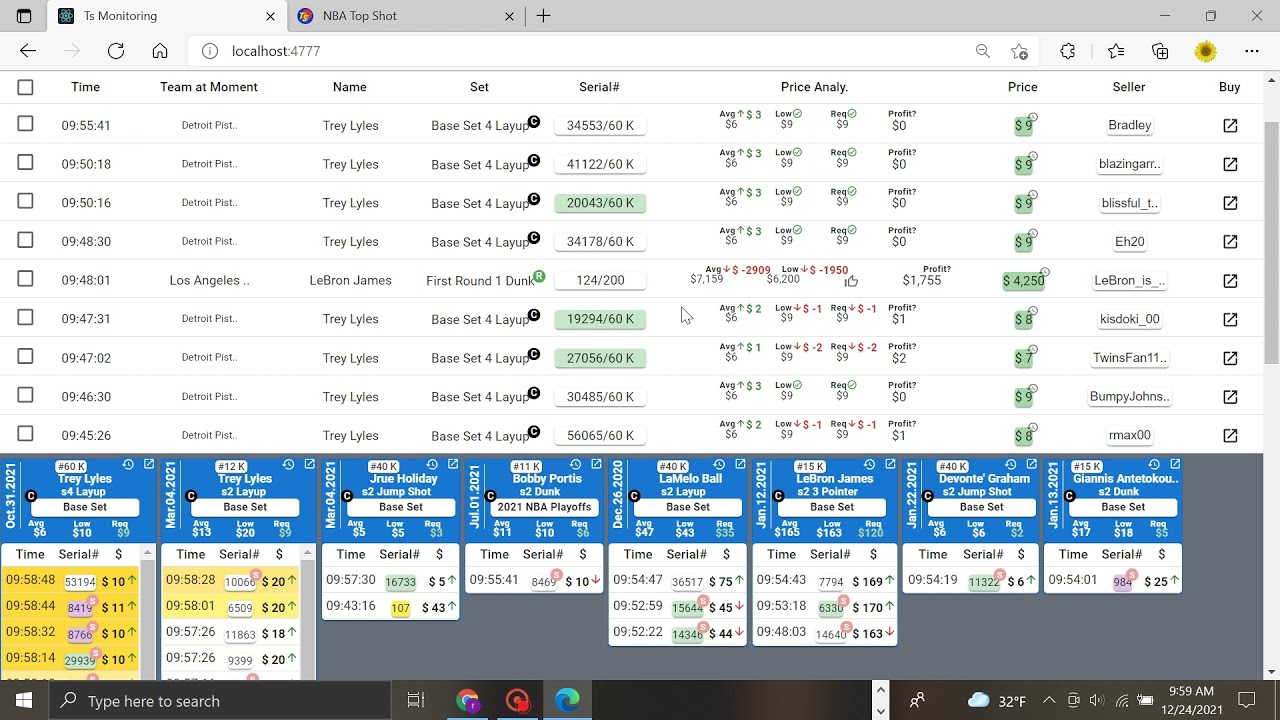Open buy link for 09:55:41 Trey Lyles row
The image size is (1280, 720).
coord(1230,125)
